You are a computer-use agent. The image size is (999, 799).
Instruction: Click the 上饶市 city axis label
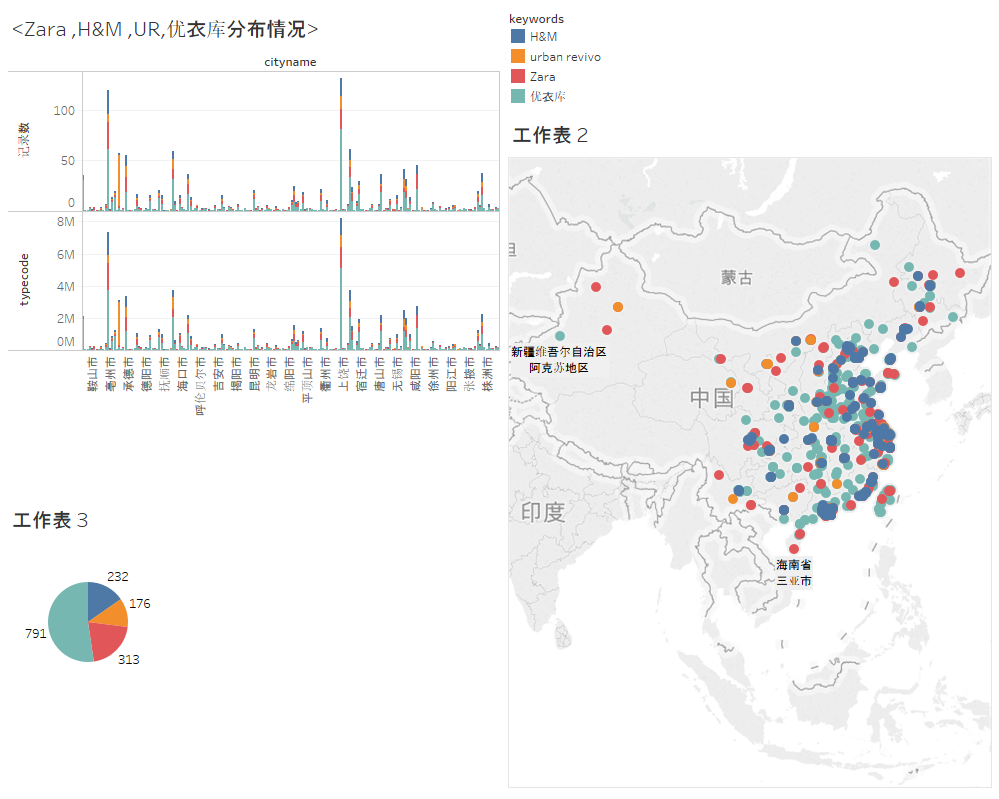[343, 373]
